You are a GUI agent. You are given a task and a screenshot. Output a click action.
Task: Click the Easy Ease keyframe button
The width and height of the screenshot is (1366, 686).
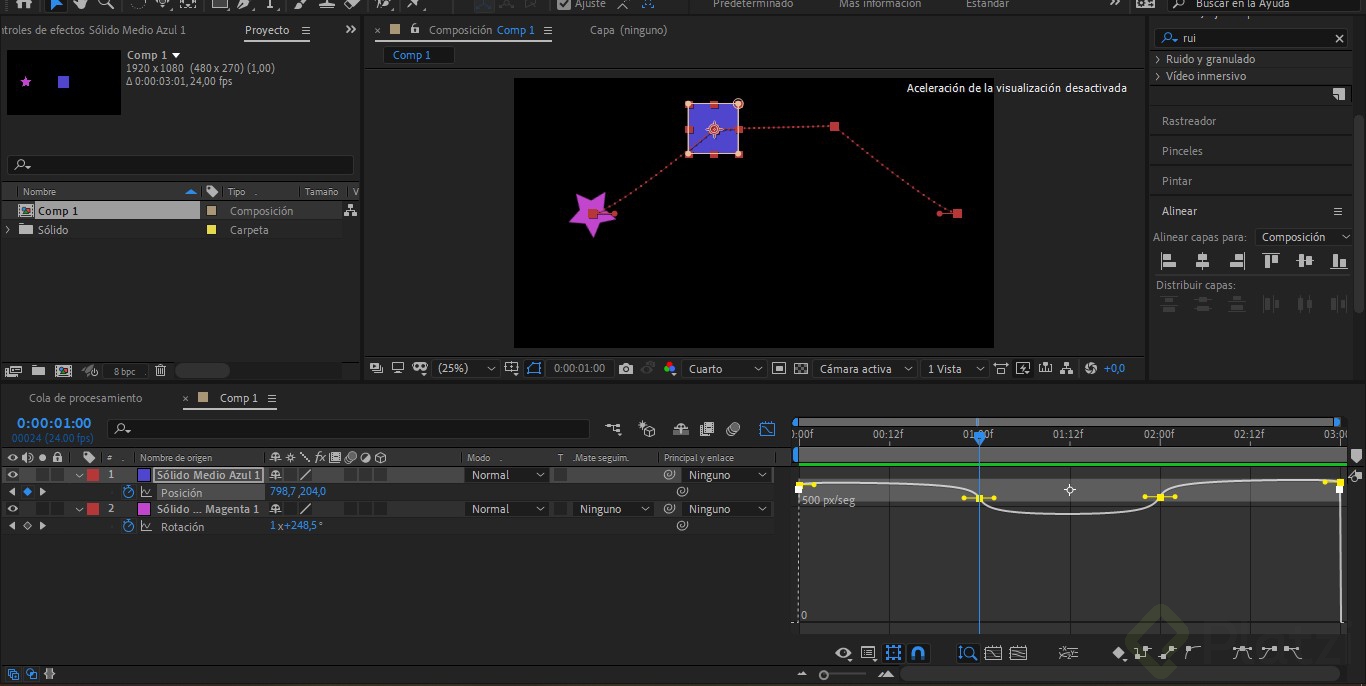1242,653
